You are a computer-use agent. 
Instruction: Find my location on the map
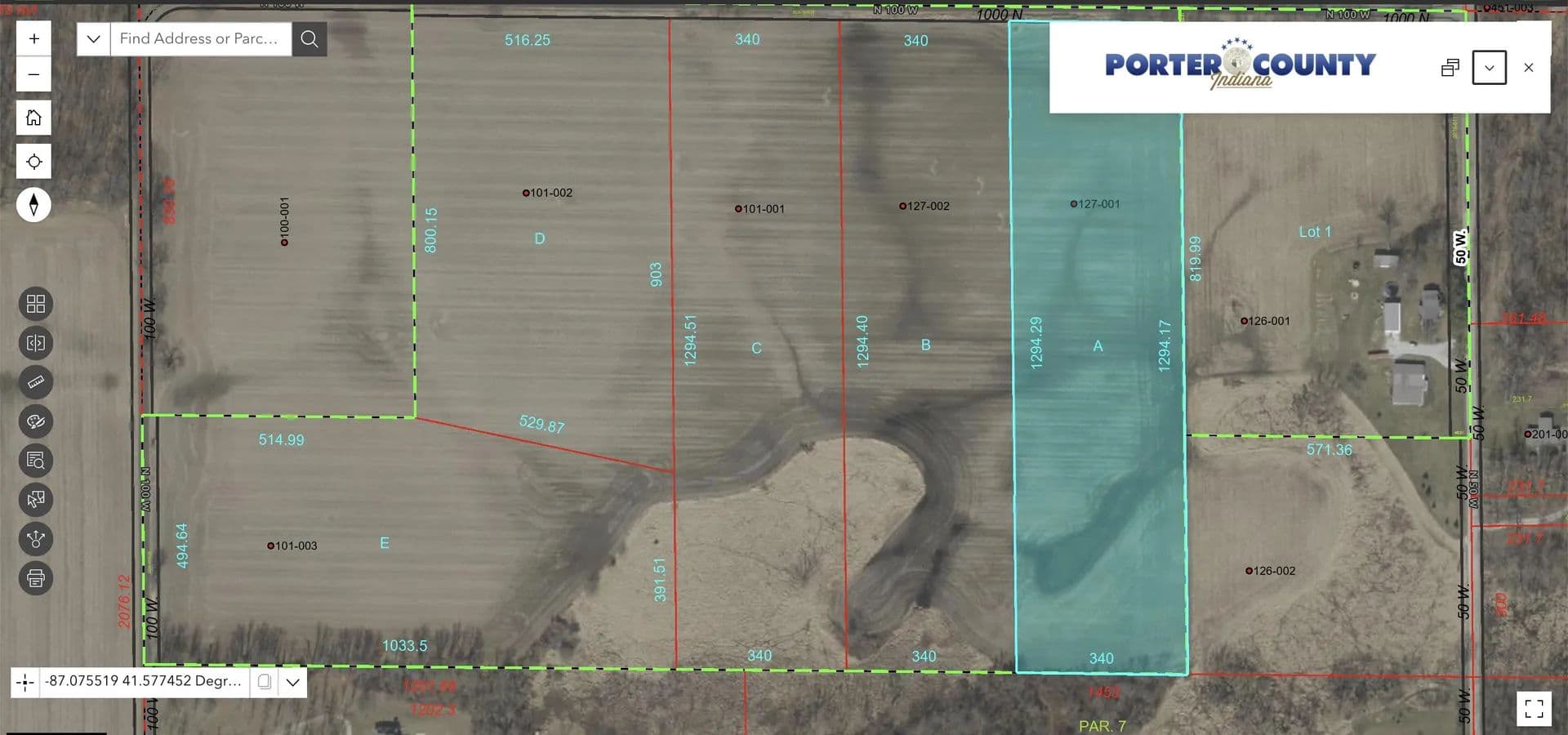(x=33, y=161)
